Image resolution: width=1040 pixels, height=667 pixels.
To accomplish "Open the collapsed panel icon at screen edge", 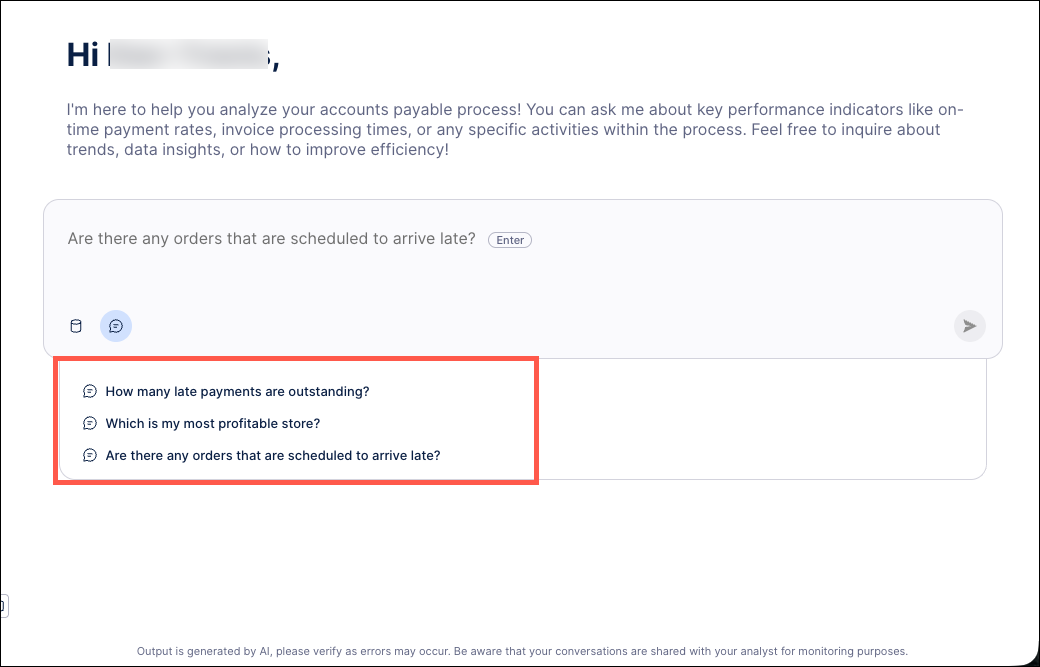I will [x=3, y=605].
